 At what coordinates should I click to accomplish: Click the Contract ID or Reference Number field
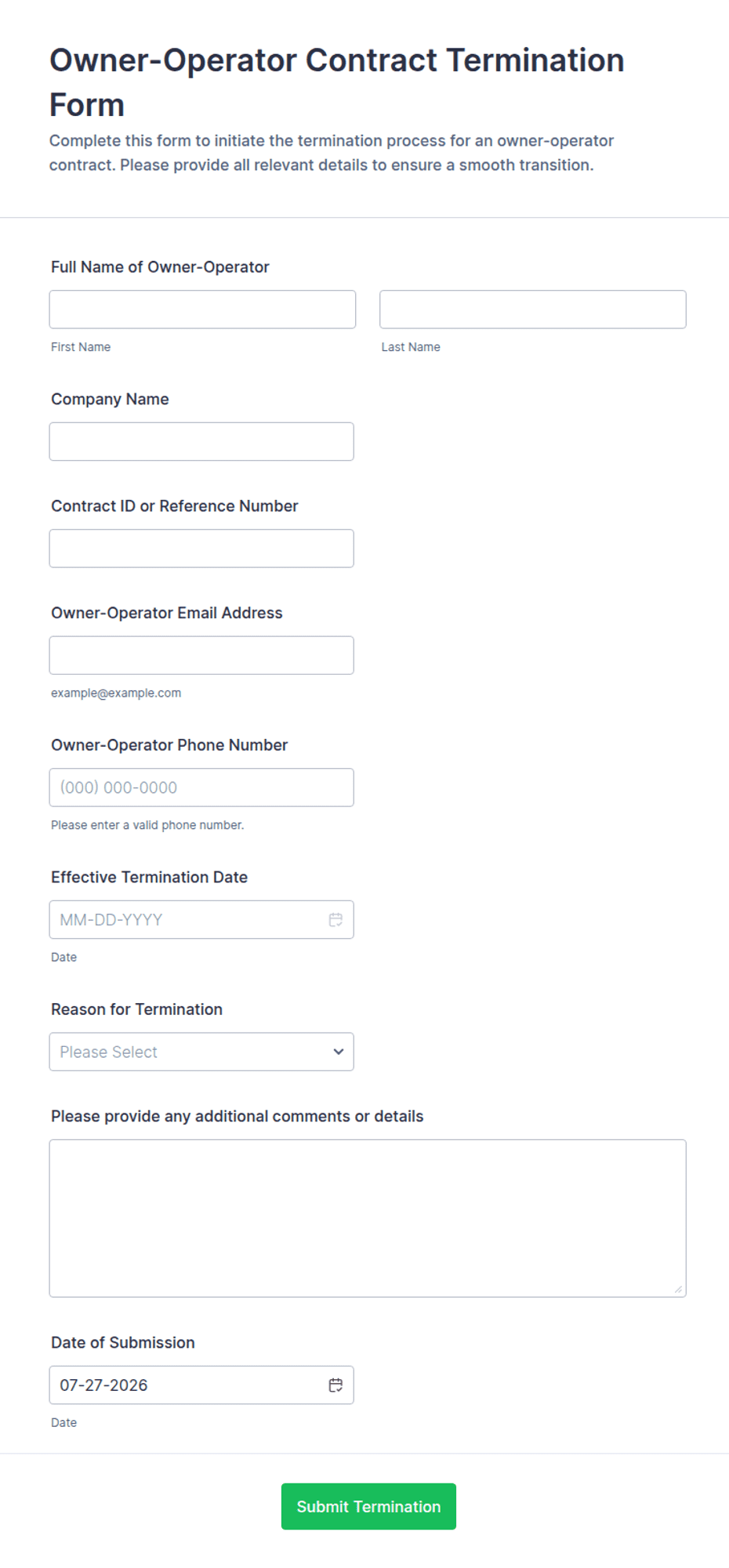pos(201,549)
